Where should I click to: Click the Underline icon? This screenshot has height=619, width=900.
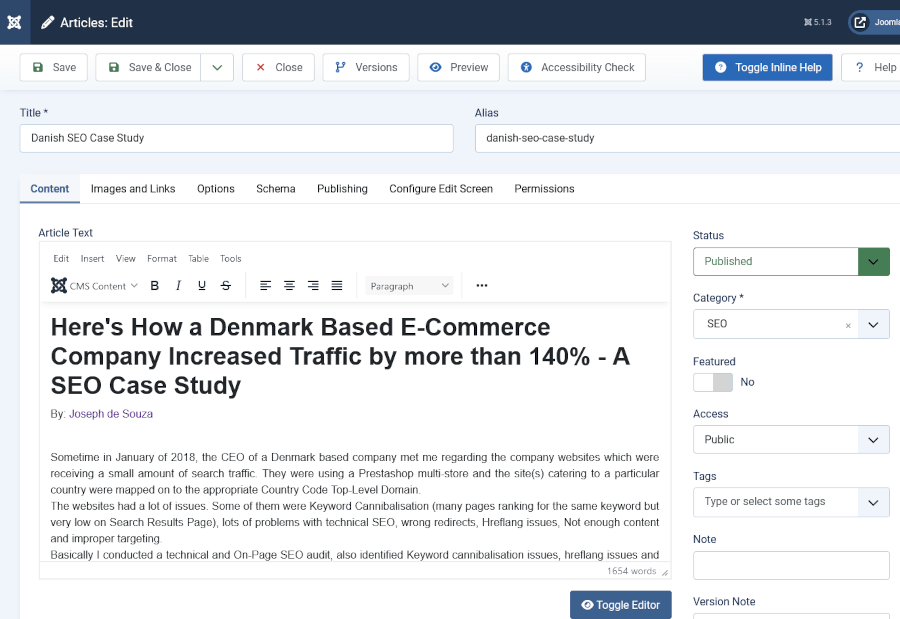pos(202,286)
